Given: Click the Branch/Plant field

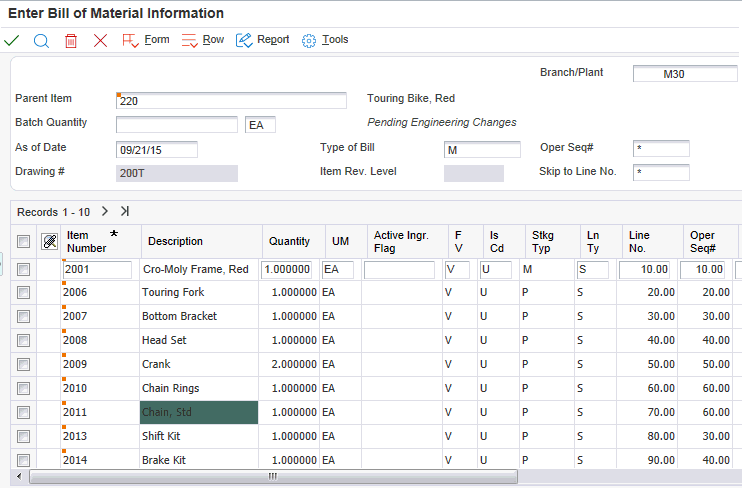Looking at the screenshot, I should (685, 74).
